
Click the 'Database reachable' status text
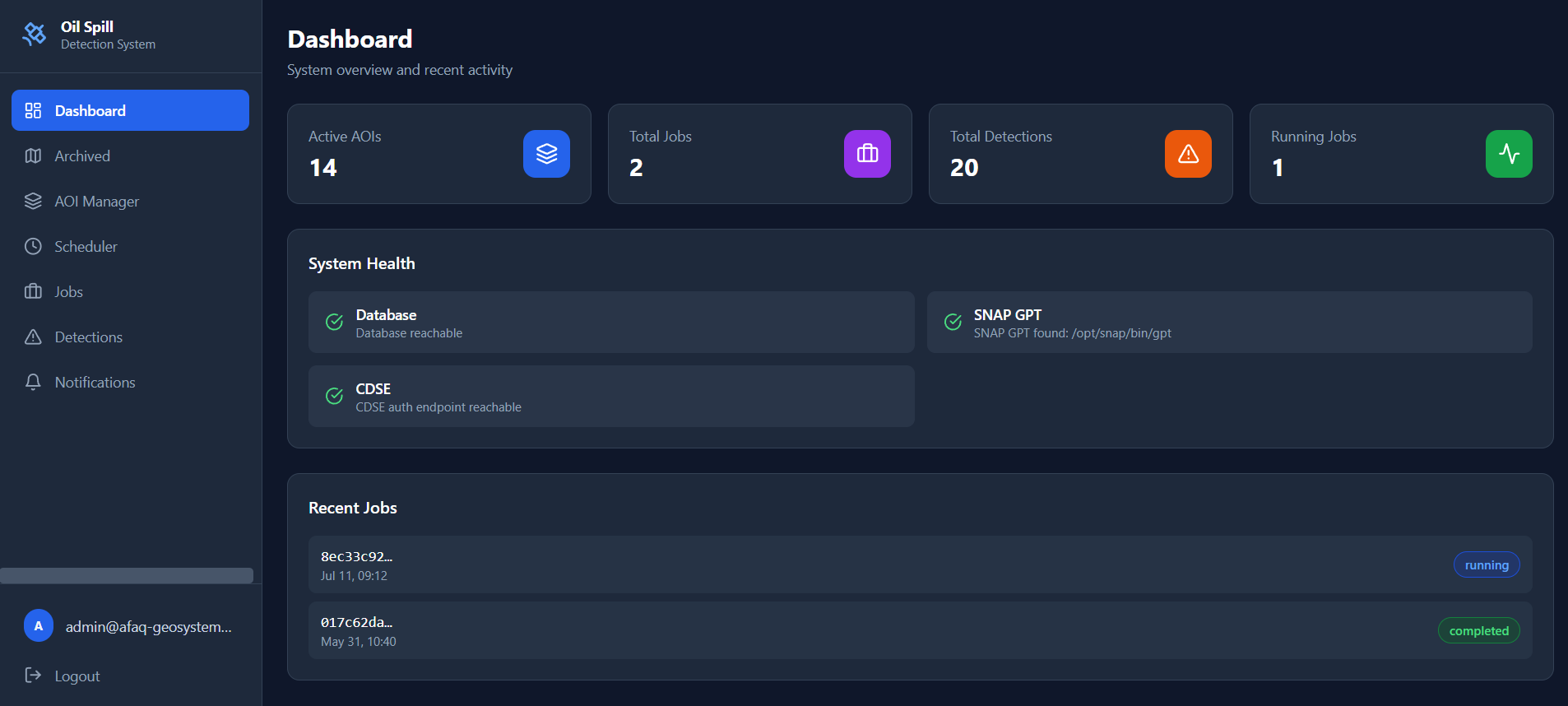tap(409, 333)
